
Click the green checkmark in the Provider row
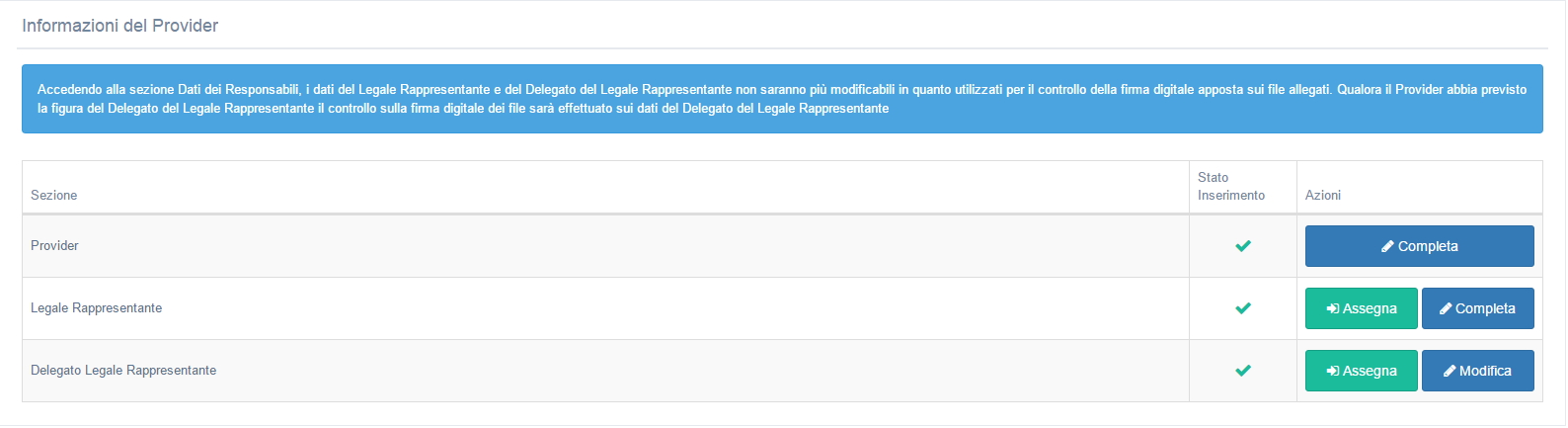tap(1243, 246)
